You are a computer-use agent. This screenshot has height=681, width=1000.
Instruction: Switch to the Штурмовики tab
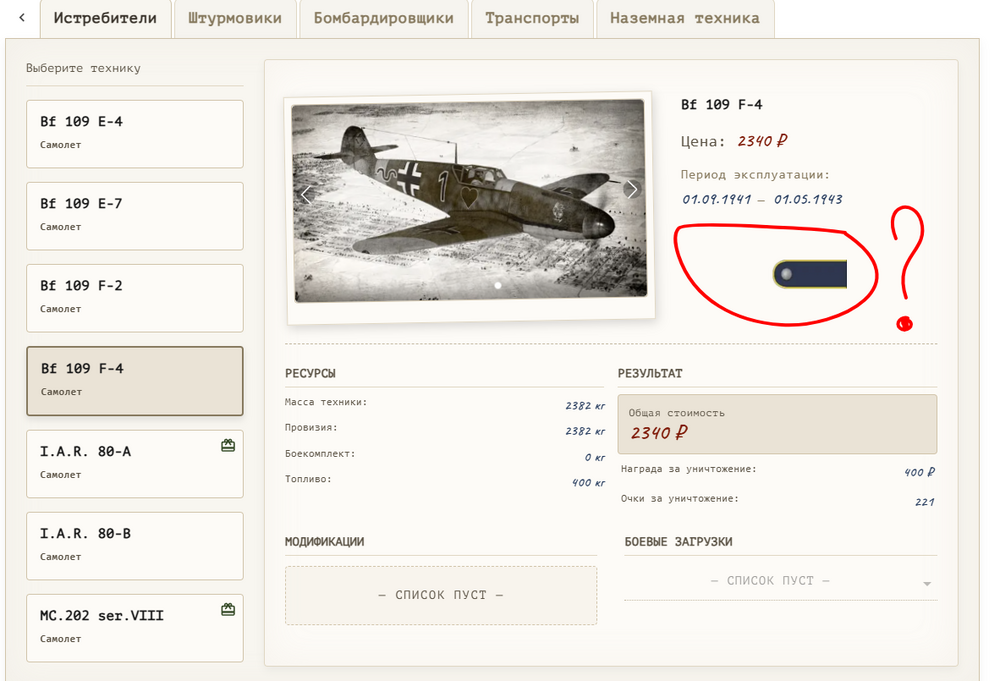pos(235,17)
